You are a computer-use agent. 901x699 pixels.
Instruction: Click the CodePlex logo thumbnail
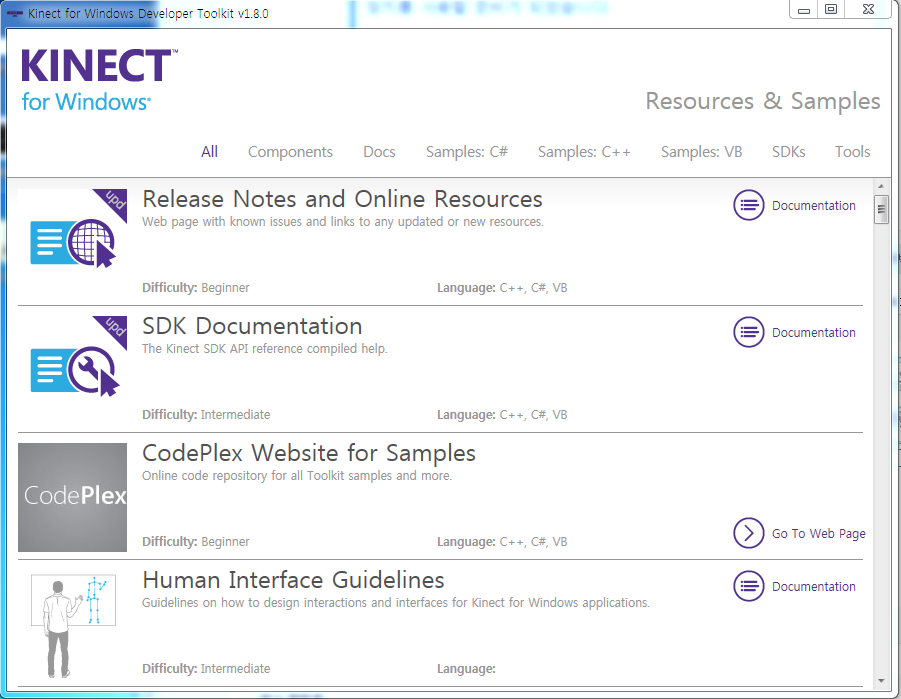coord(72,497)
